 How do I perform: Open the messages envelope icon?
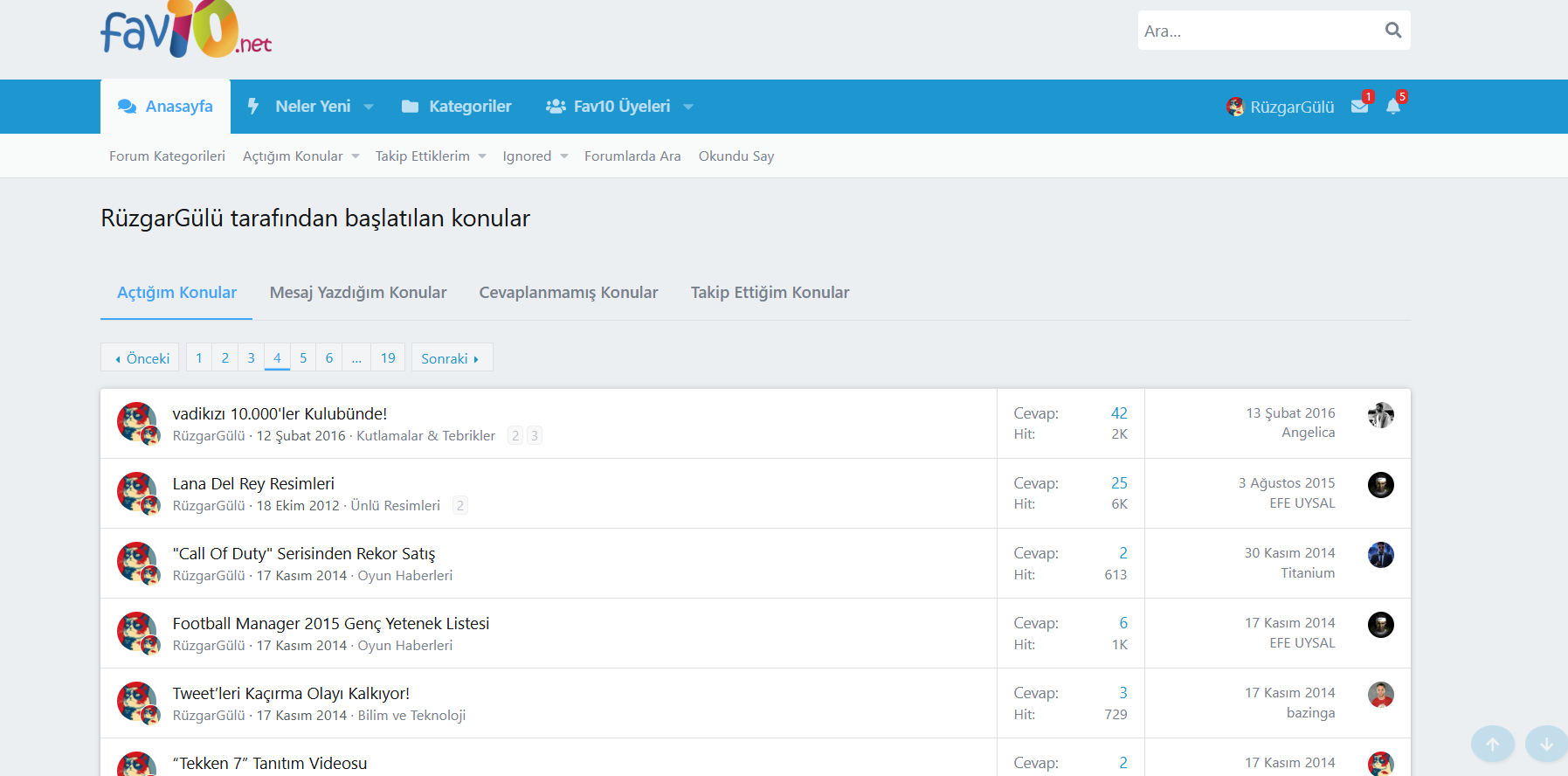(x=1359, y=107)
